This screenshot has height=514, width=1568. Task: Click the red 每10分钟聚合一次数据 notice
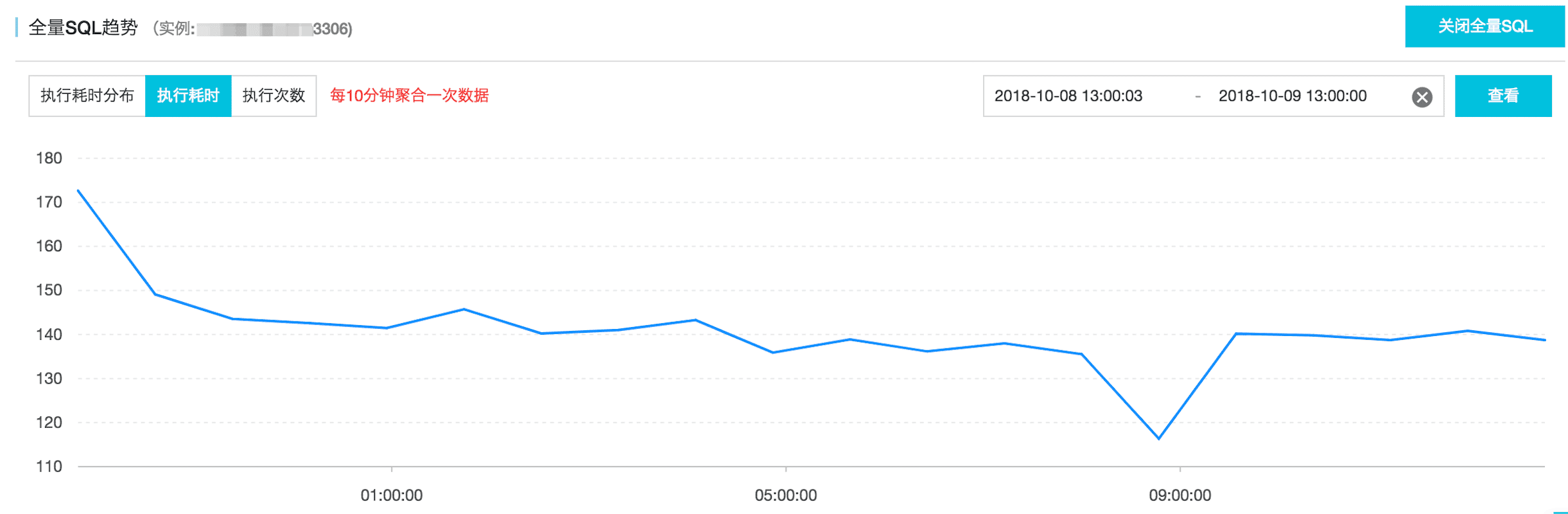(410, 96)
